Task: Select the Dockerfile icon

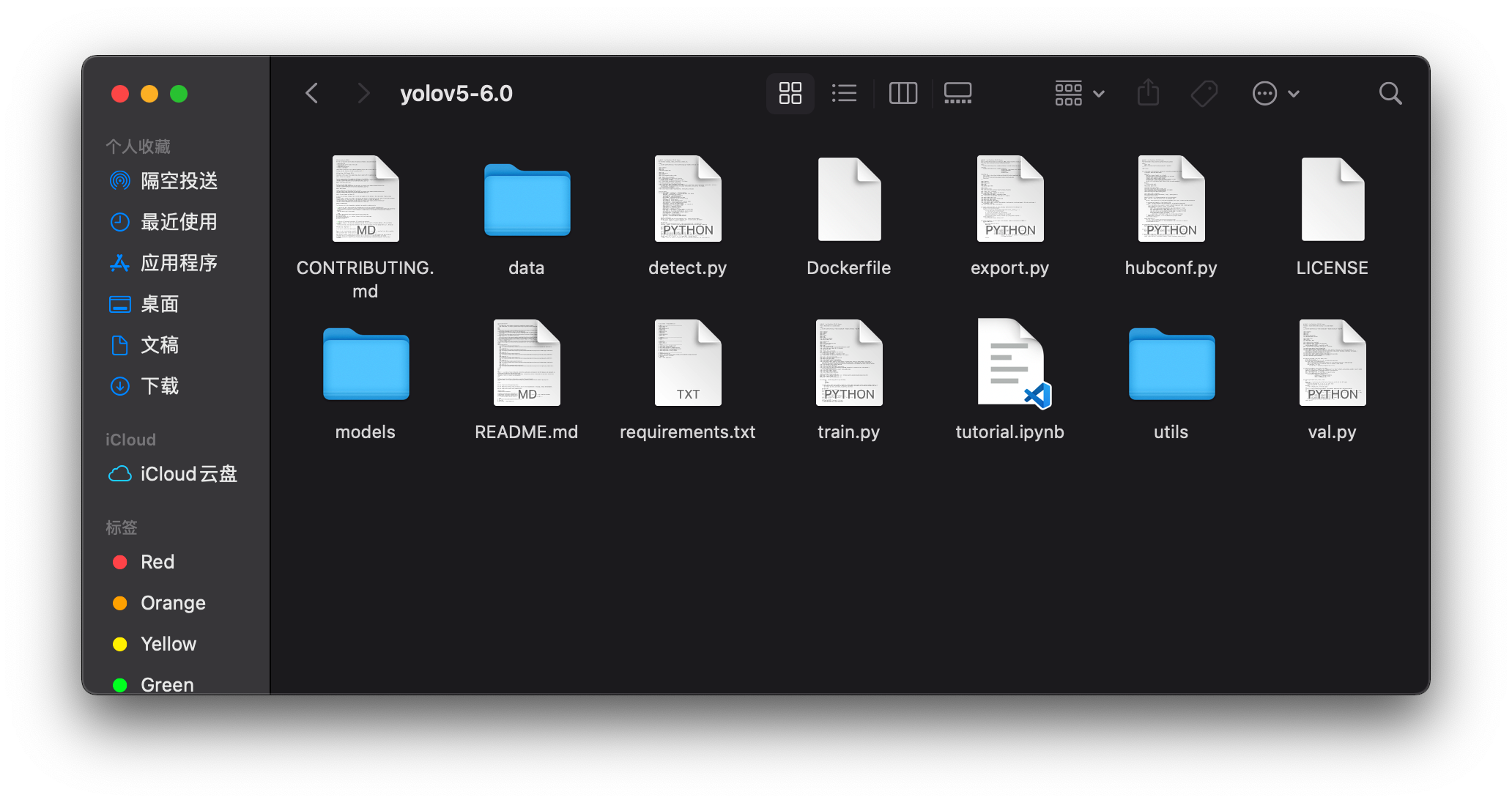Action: 849,199
